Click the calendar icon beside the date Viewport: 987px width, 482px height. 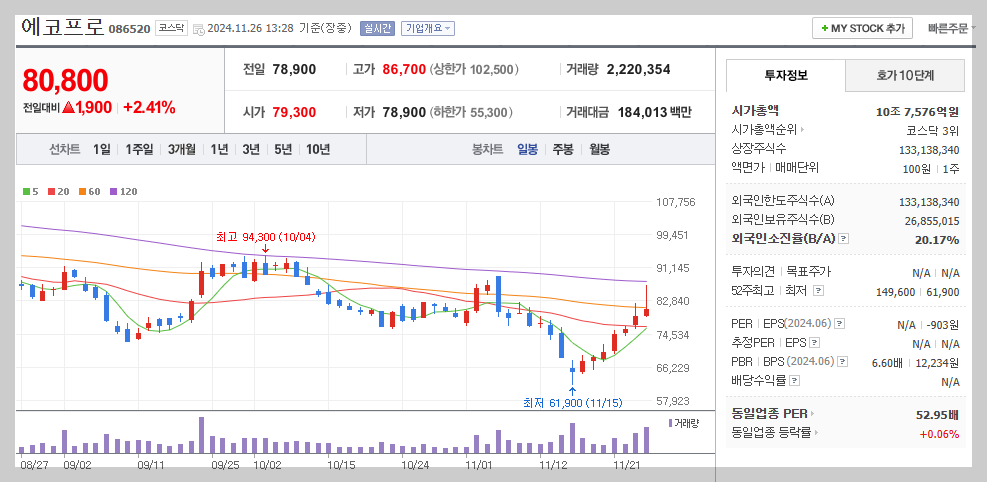point(198,29)
